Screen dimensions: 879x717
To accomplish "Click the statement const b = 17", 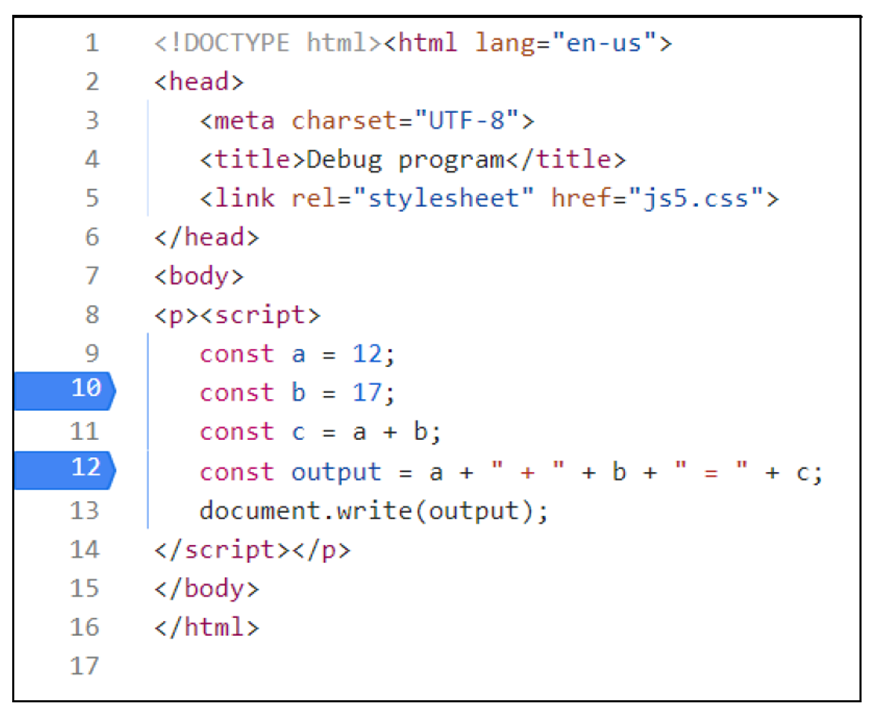I will (x=298, y=393).
